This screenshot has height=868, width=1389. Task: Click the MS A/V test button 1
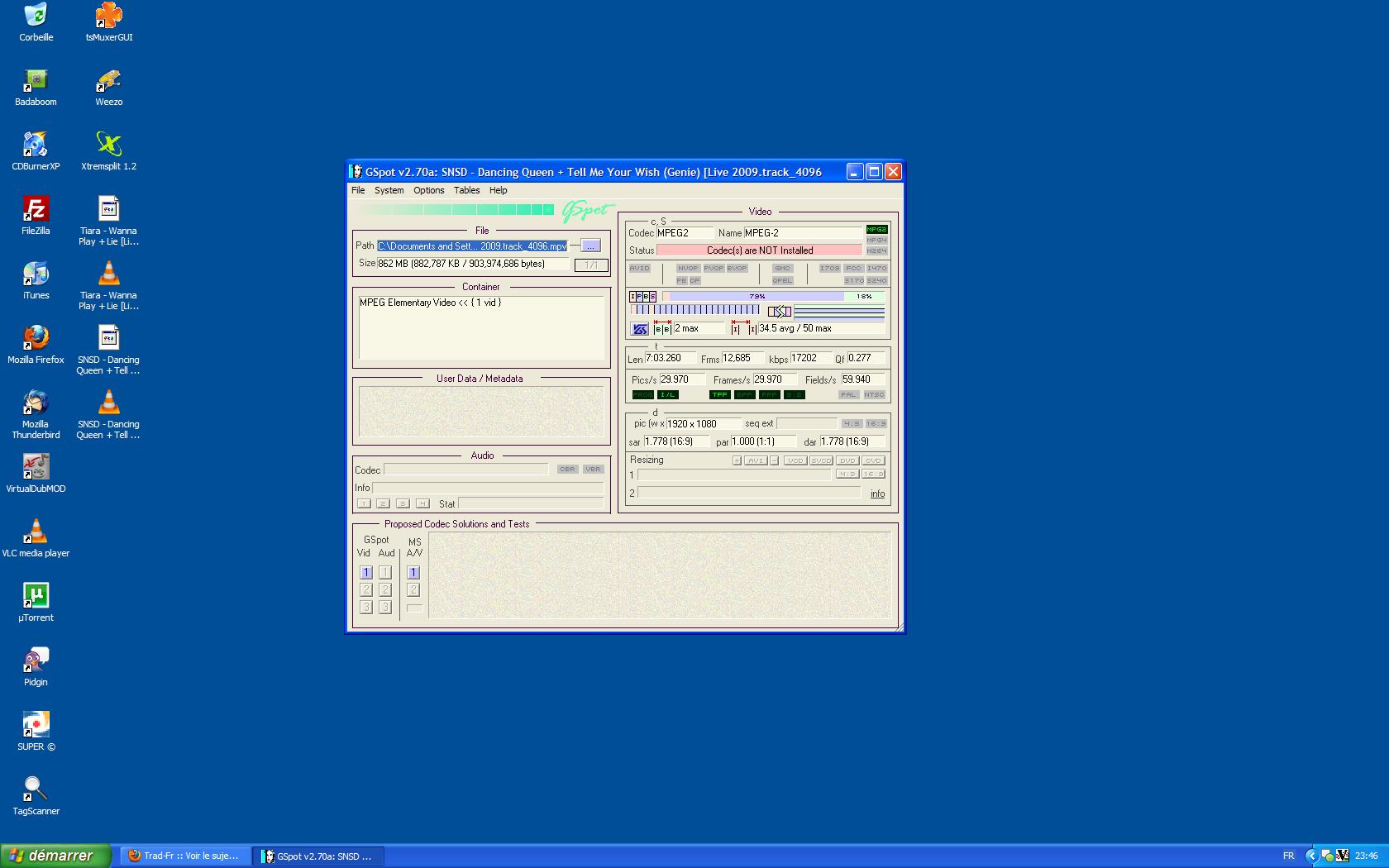pos(413,572)
